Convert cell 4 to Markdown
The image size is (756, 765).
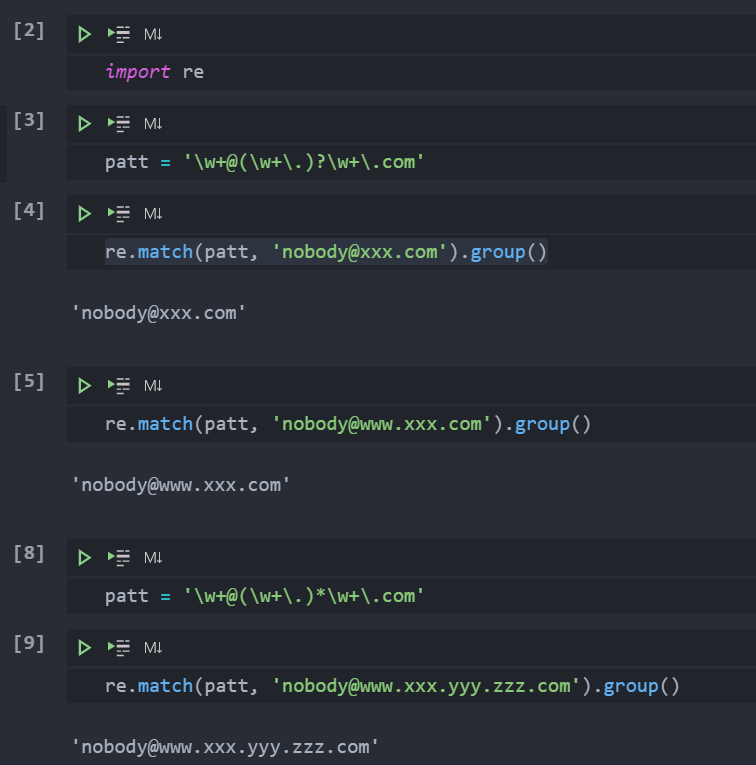(x=153, y=214)
